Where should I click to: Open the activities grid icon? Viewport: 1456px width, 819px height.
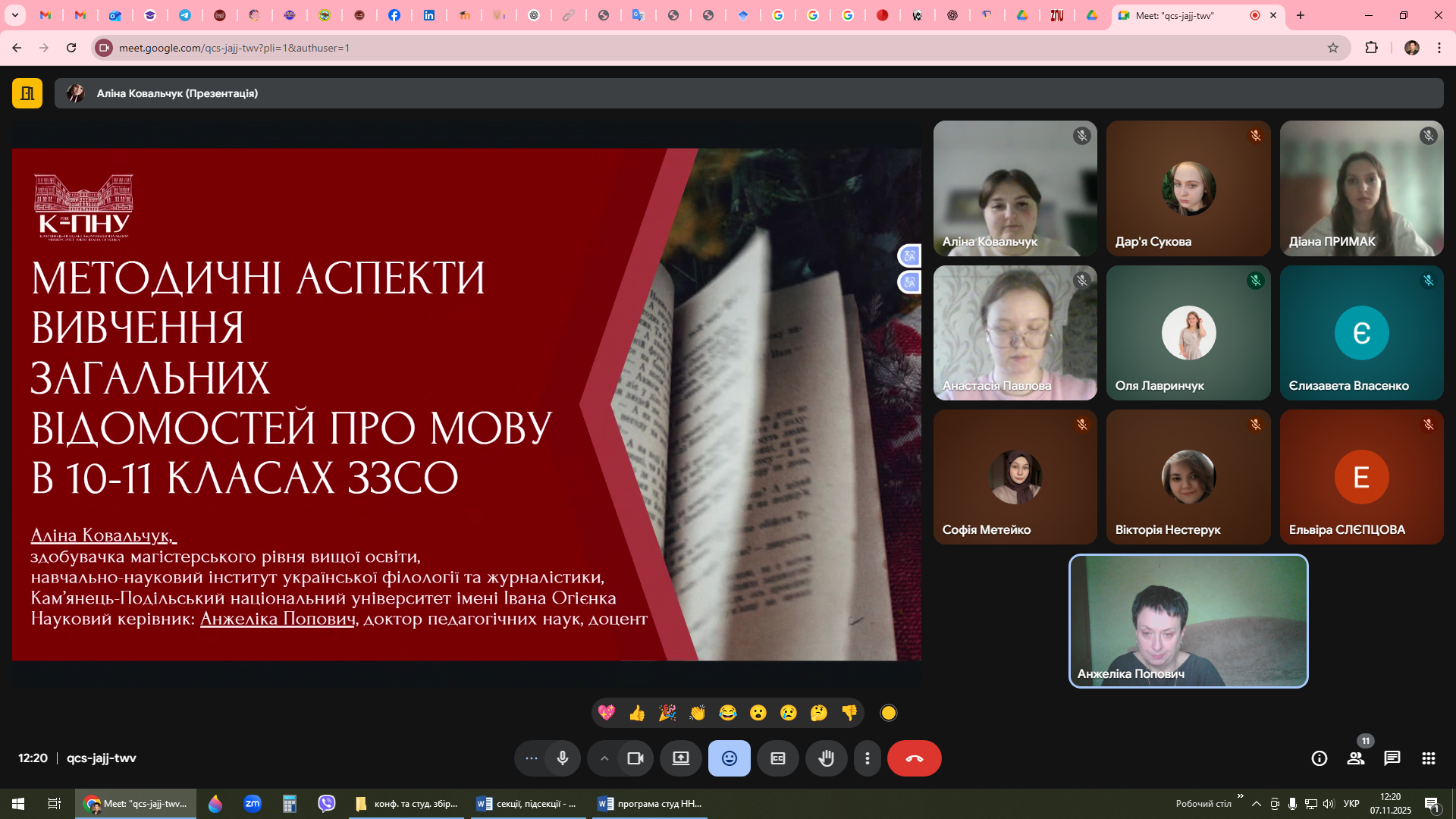tap(1428, 758)
